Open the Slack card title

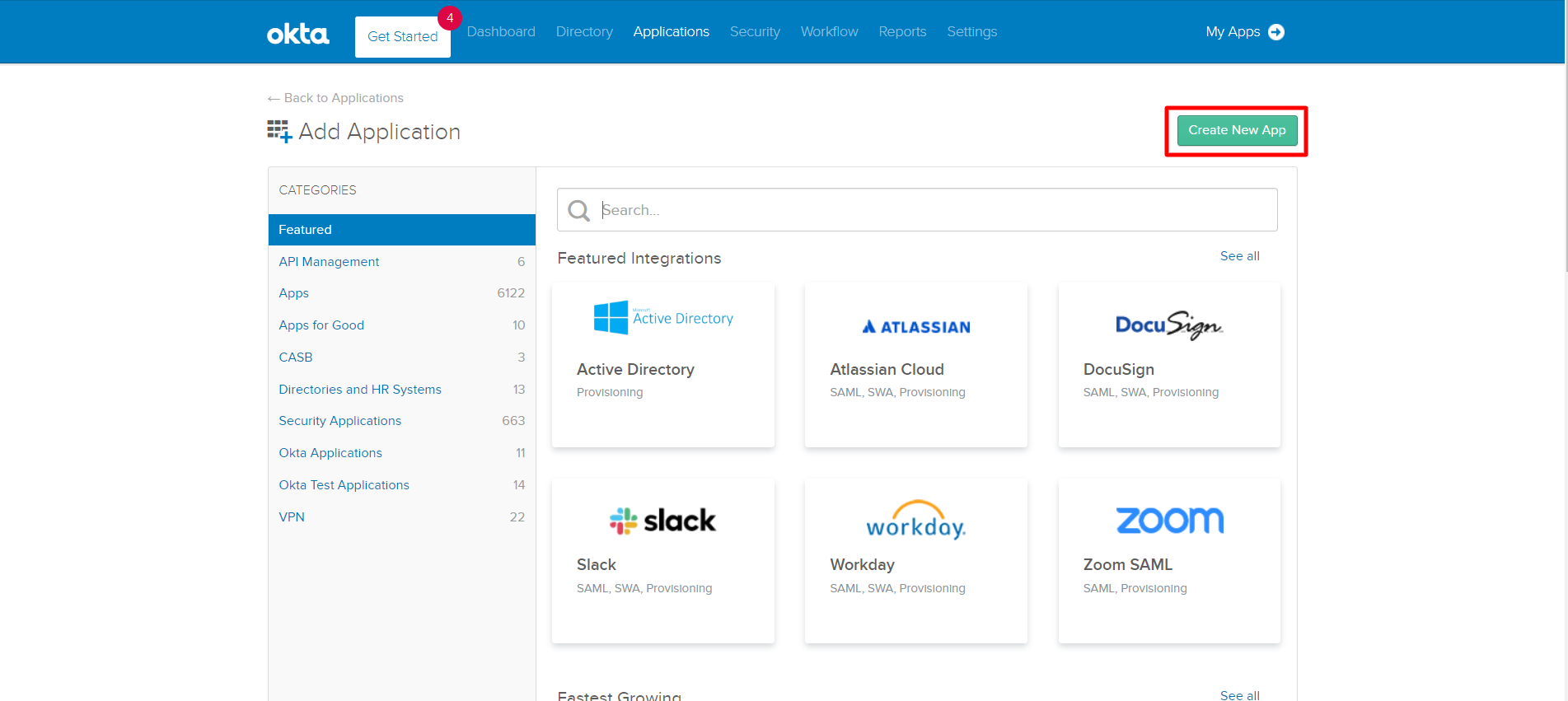(597, 565)
